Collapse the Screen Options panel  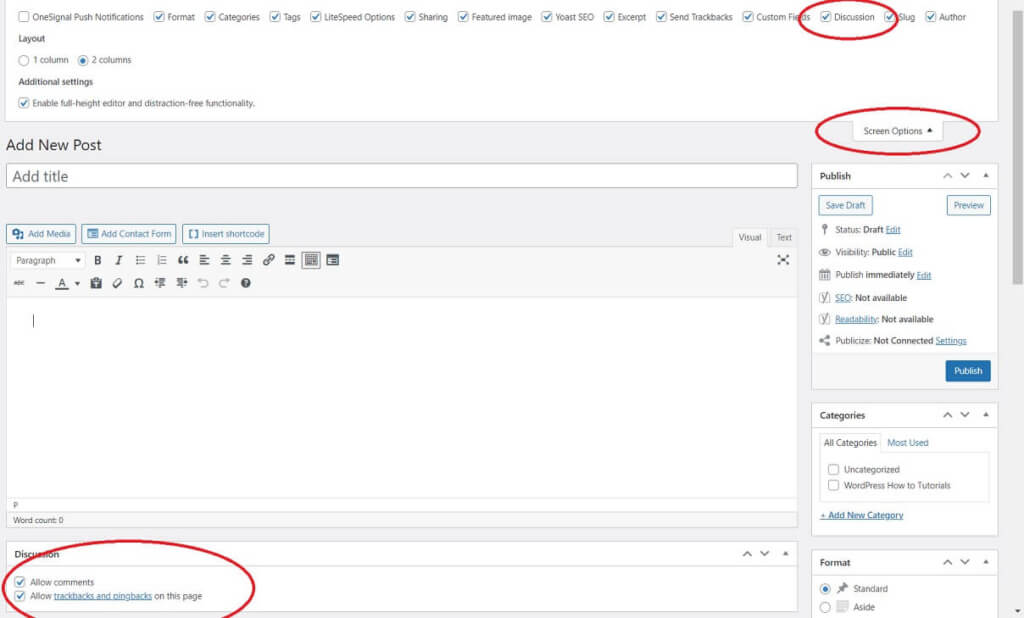898,130
